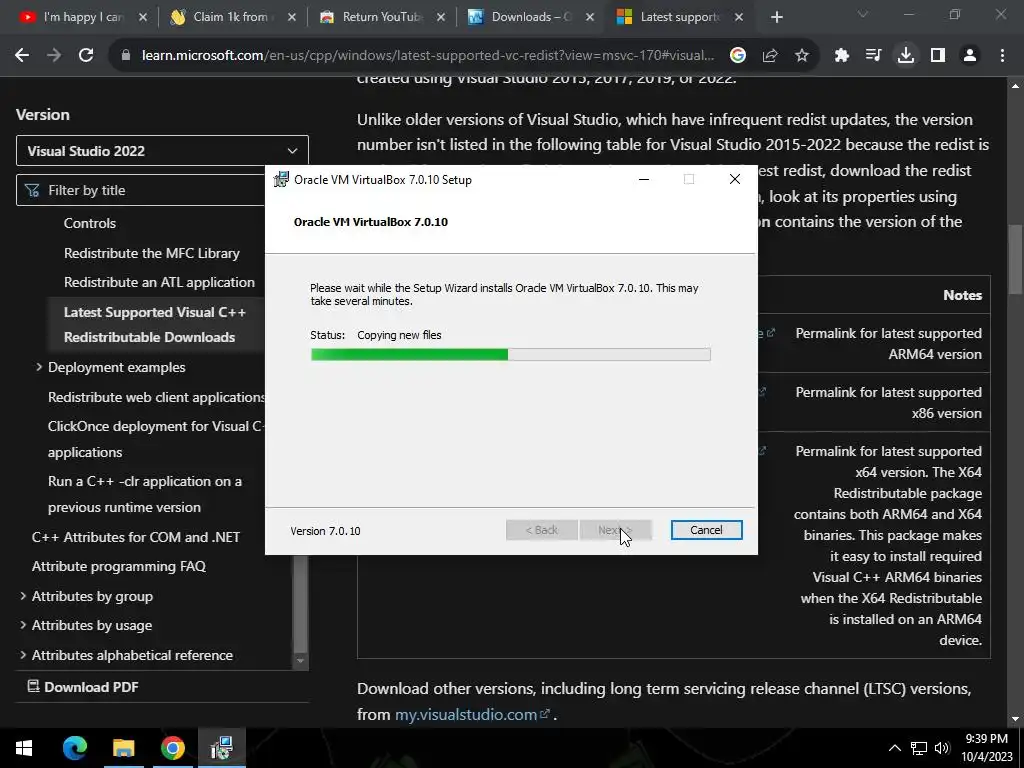Click Download PDF link
The image size is (1024, 768).
83,687
